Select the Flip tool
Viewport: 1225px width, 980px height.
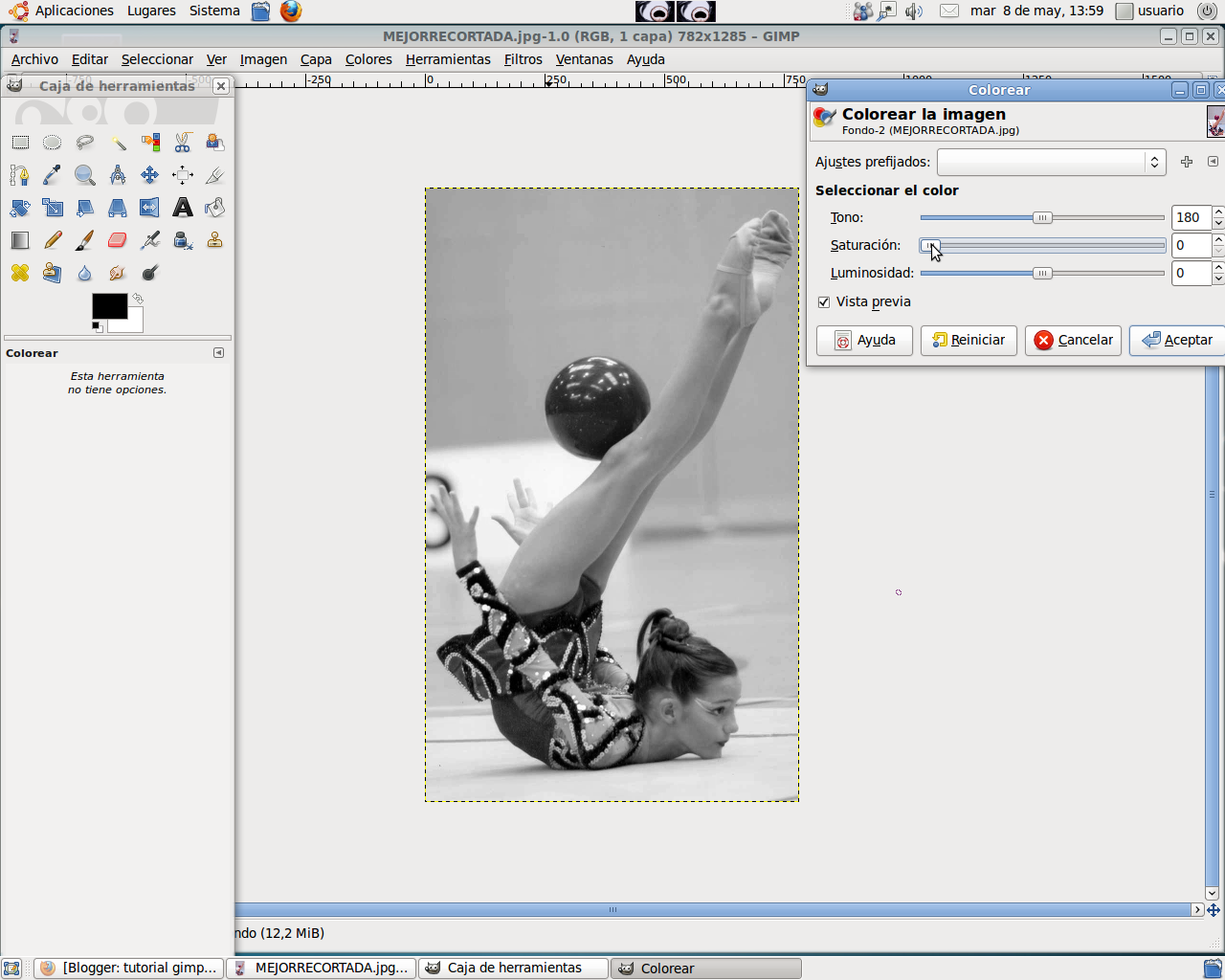[150, 208]
